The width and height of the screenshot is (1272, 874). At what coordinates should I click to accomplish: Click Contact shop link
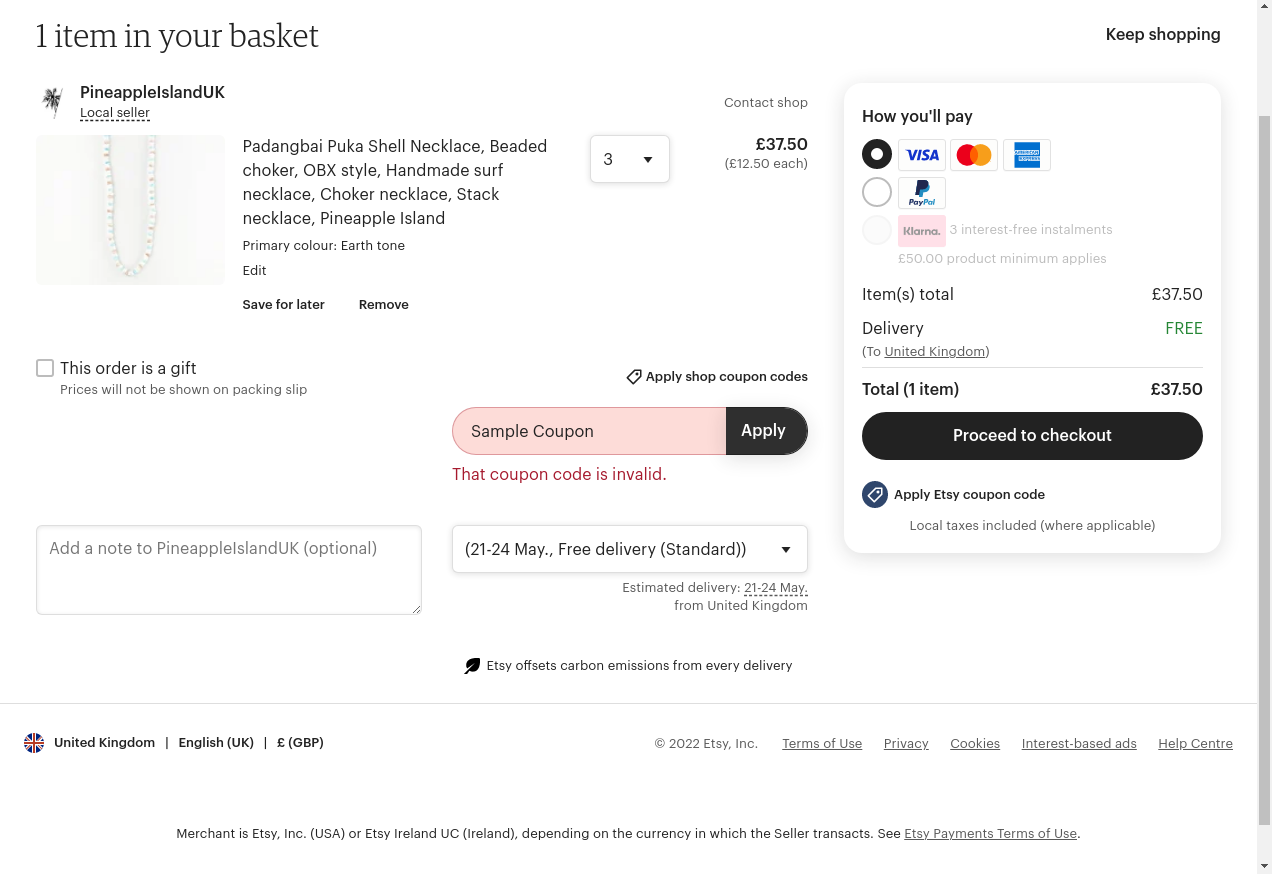coord(766,103)
